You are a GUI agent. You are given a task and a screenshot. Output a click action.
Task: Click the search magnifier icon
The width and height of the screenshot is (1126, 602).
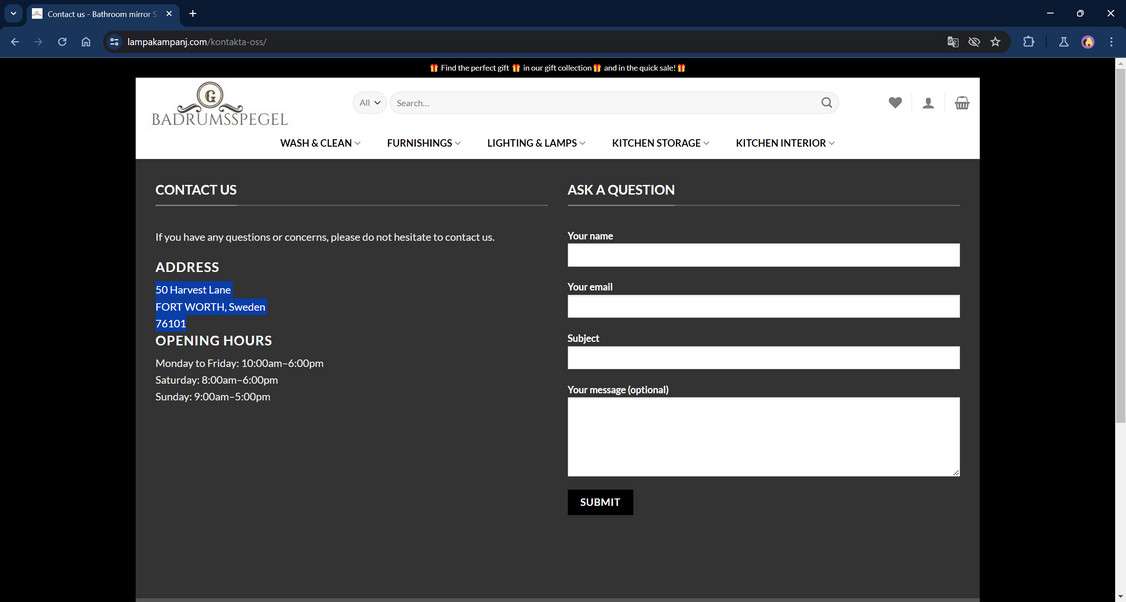826,103
